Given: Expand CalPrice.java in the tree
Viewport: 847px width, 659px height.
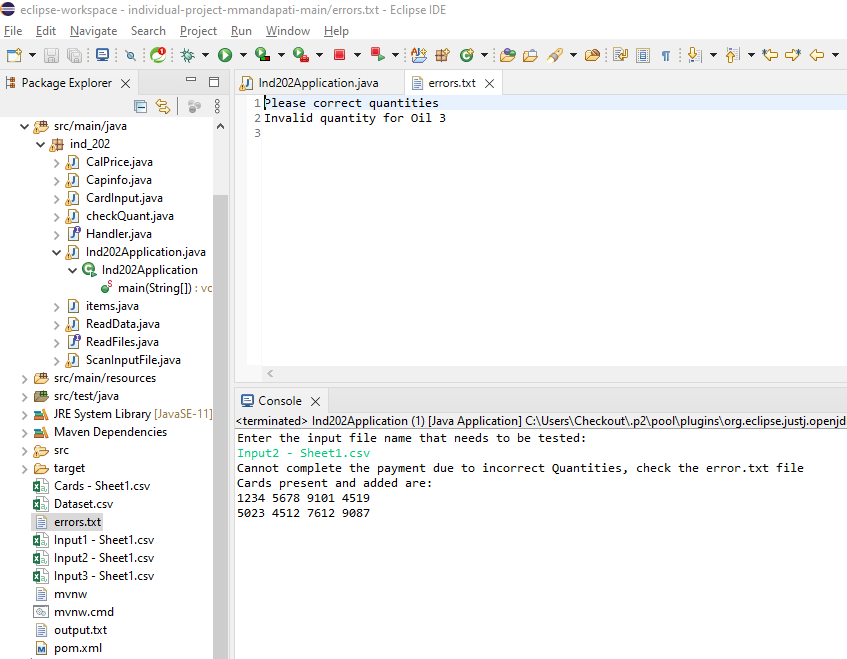Looking at the screenshot, I should (x=57, y=162).
